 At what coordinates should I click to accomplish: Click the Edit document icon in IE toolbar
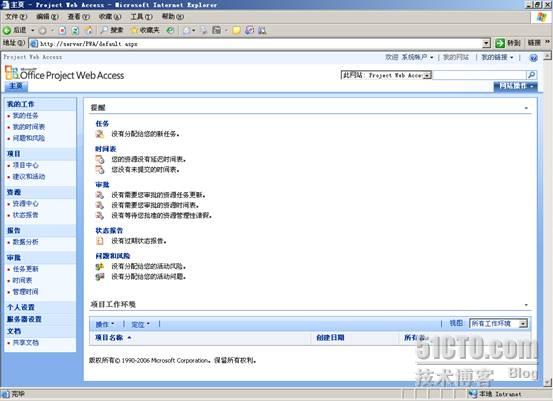coord(216,31)
